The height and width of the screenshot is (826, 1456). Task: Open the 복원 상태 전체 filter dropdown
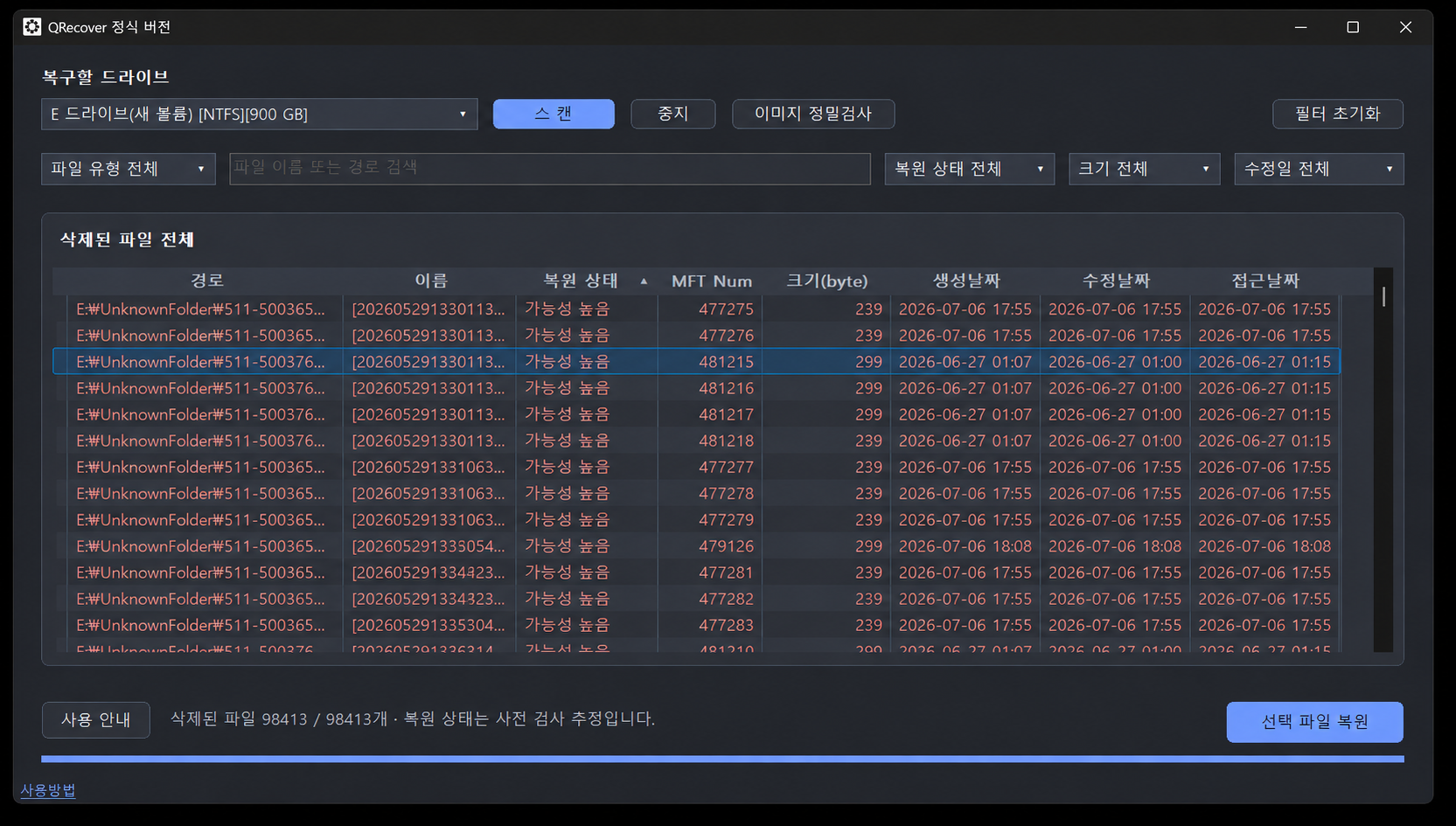(x=969, y=169)
